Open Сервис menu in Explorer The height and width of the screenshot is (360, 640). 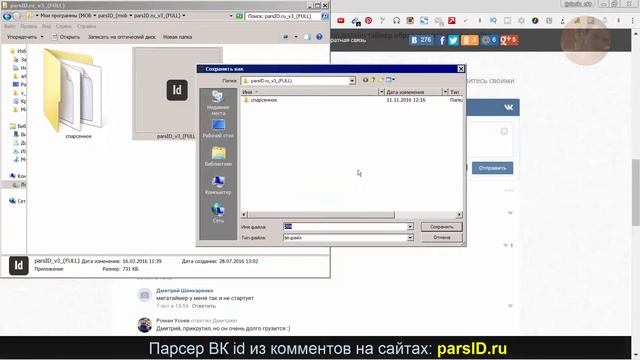(64, 26)
